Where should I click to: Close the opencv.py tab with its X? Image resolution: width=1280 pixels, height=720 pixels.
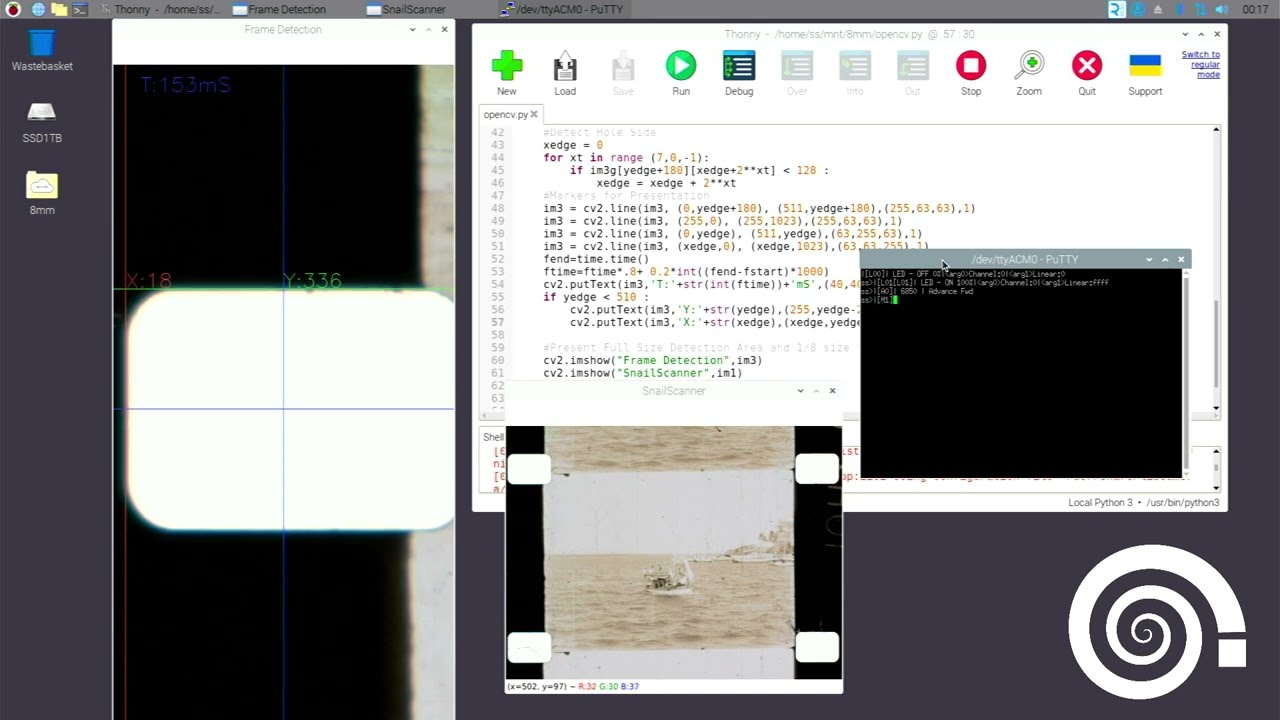click(536, 115)
